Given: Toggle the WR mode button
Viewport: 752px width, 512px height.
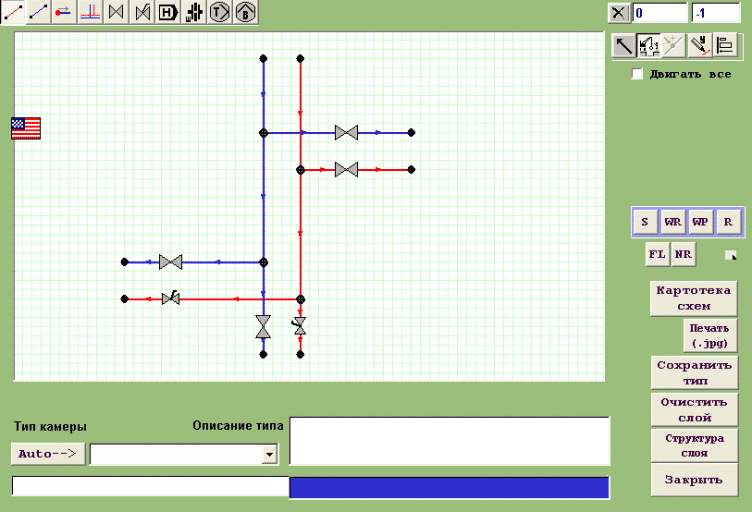Looking at the screenshot, I should click(x=673, y=222).
